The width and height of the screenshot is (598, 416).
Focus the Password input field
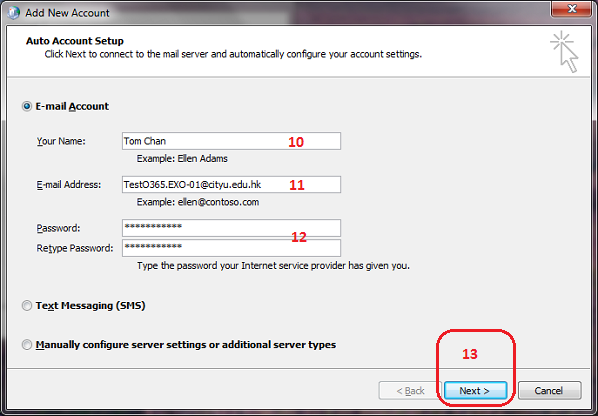click(x=231, y=228)
